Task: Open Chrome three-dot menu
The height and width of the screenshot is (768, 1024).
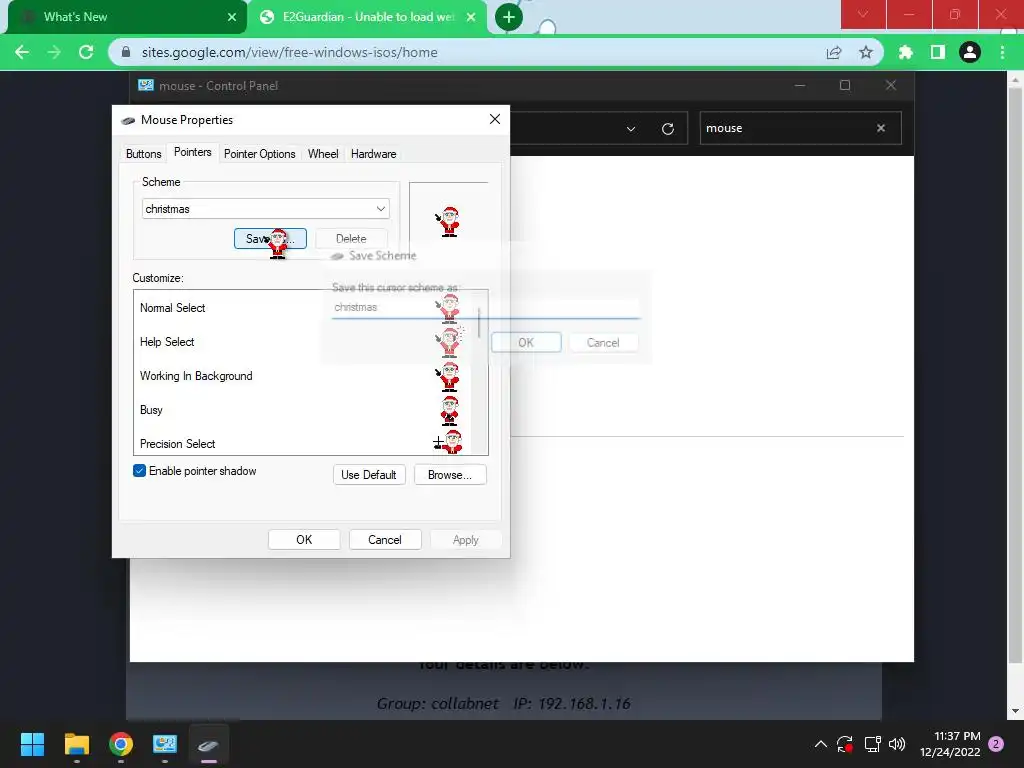Action: pos(1002,52)
